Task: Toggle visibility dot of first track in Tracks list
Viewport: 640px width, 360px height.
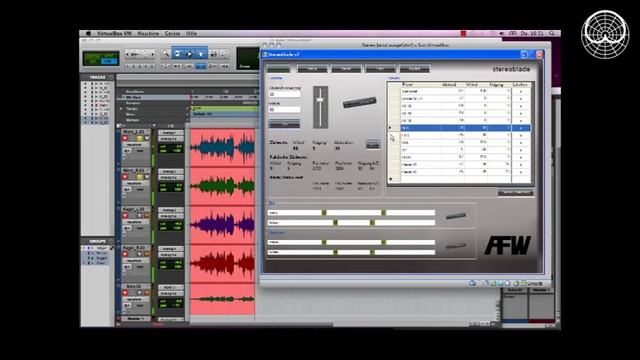Action: tap(85, 83)
